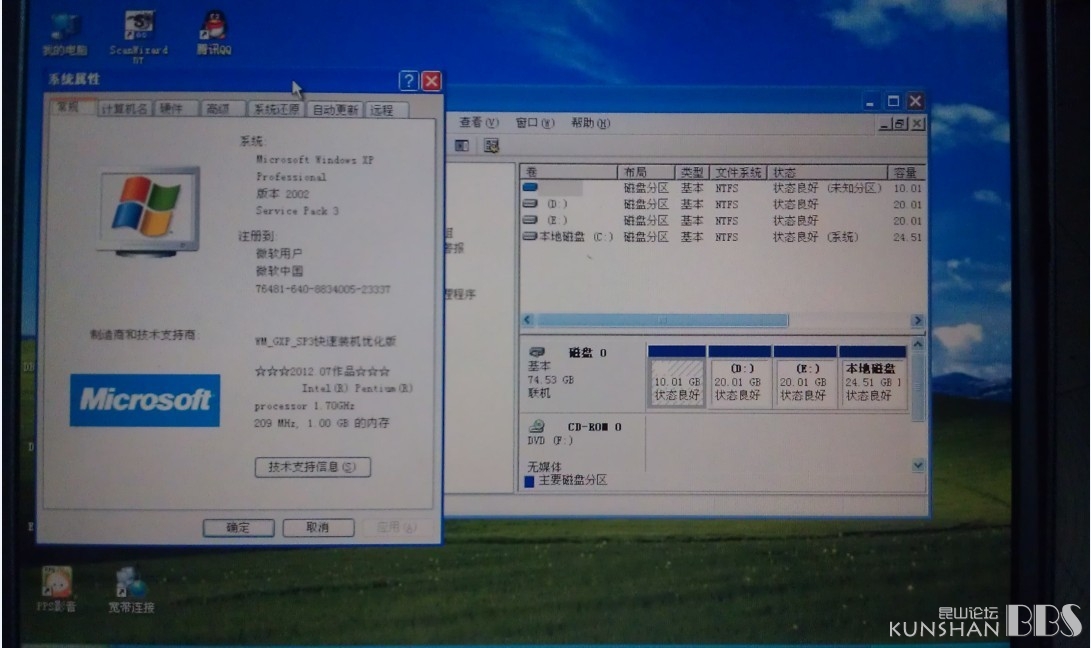
Task: Click the window-pane toolbar icon in Disk Management
Action: [x=462, y=145]
